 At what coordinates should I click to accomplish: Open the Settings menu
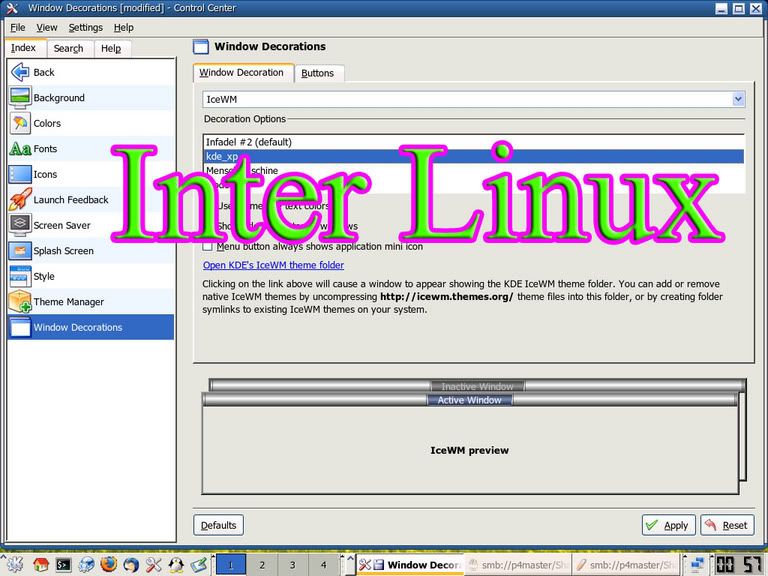[x=86, y=27]
